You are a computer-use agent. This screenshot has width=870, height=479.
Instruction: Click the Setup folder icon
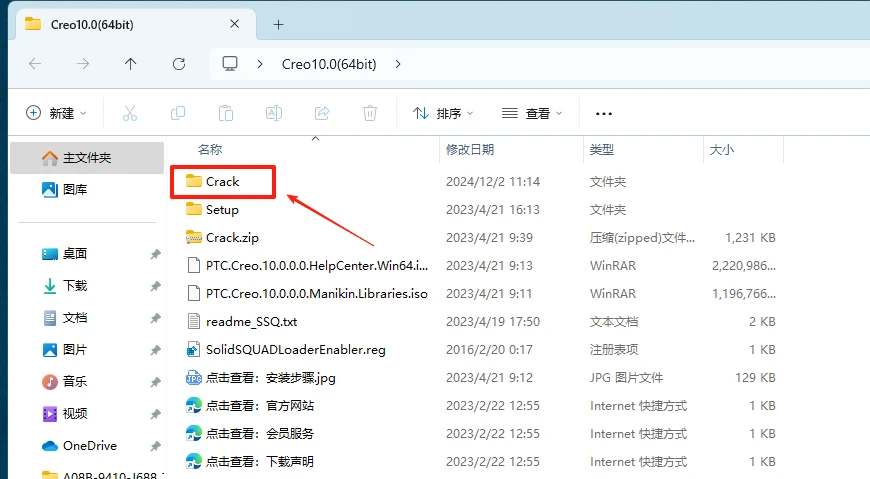[x=194, y=209]
